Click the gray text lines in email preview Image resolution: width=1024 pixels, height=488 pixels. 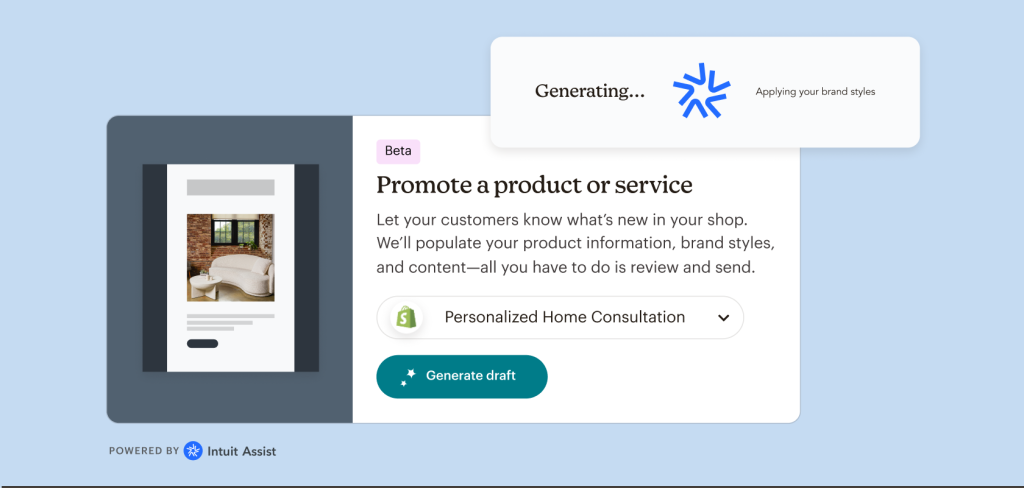click(x=229, y=322)
